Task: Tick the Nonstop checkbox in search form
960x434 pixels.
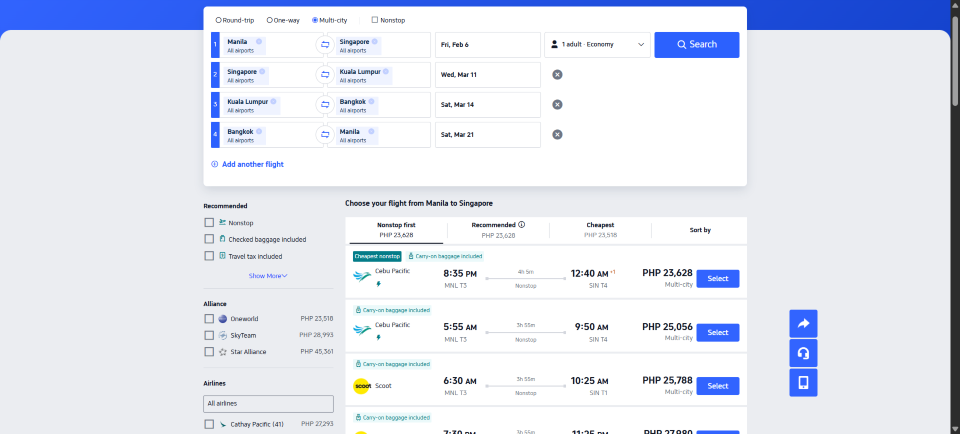Action: tap(375, 20)
